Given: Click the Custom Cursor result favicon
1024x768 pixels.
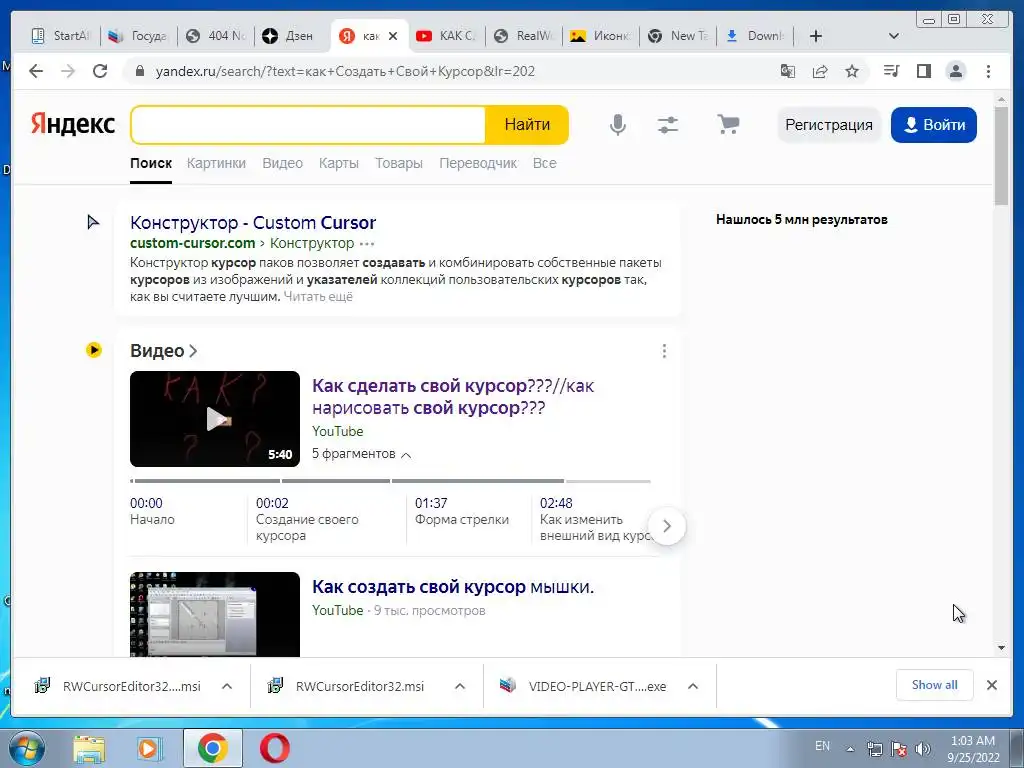Looking at the screenshot, I should (93, 222).
